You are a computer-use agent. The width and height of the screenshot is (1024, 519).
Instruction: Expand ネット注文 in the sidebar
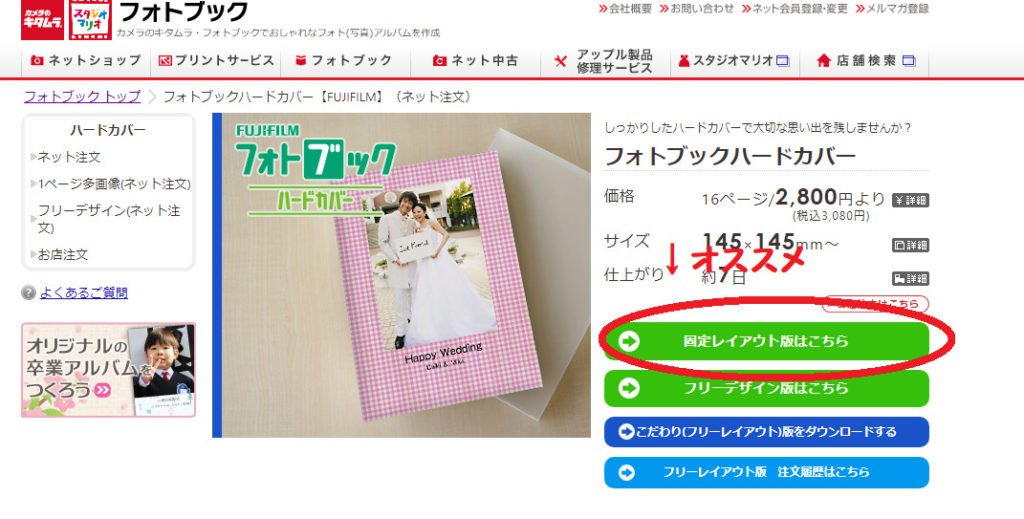coord(69,157)
